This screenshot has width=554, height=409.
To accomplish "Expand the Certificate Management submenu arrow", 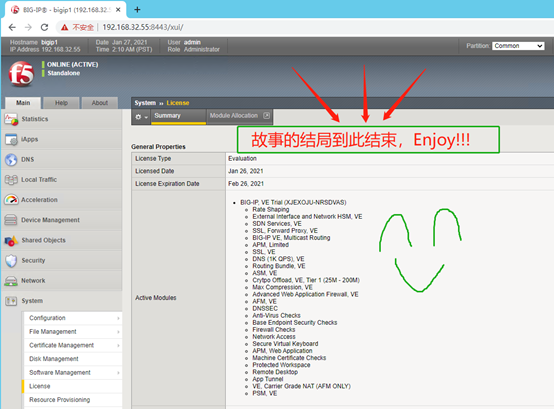I will coord(118,345).
